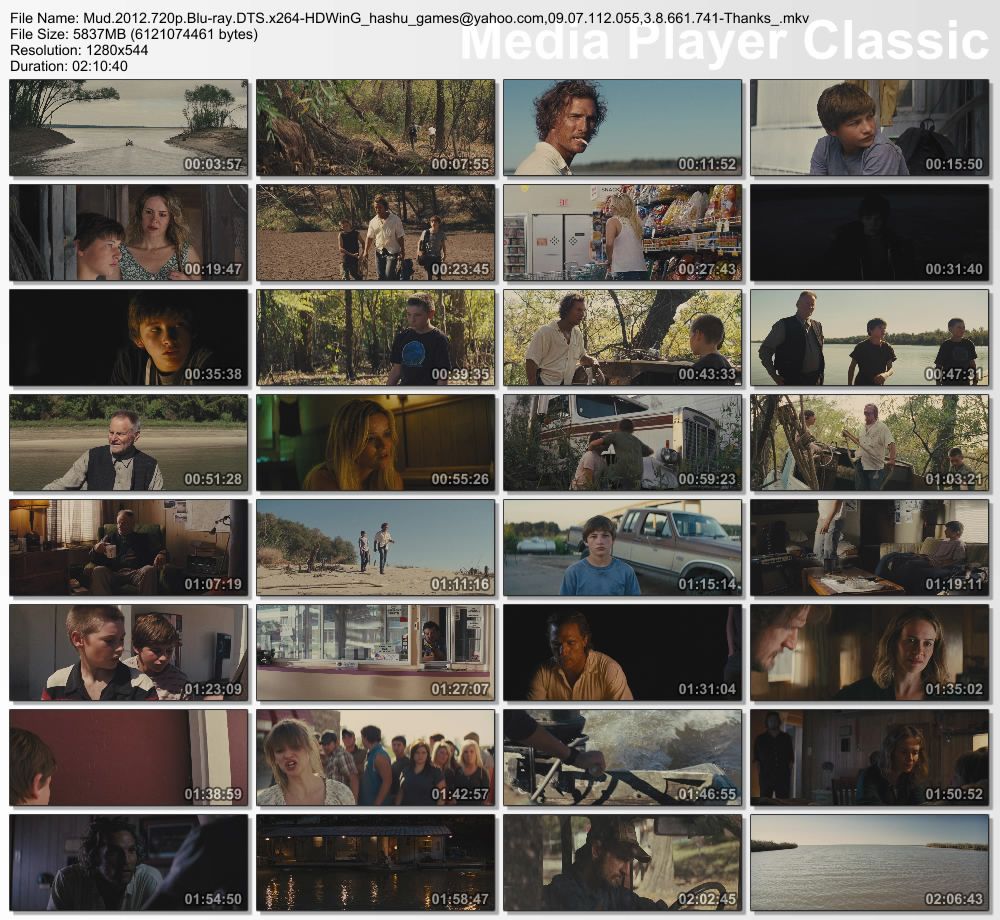Choose the thumbnail marked 01:23:09

(129, 653)
